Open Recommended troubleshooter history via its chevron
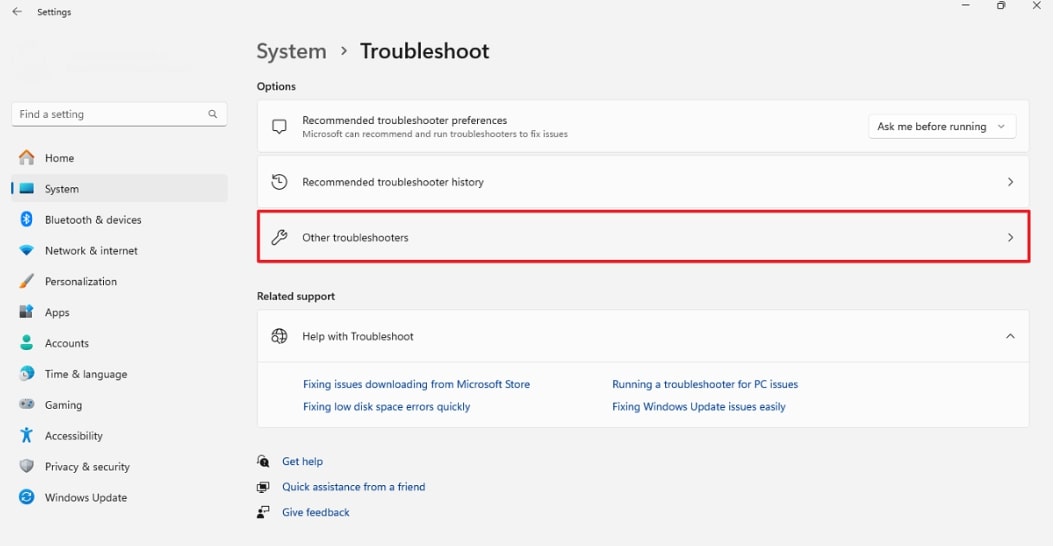 pyautogui.click(x=1010, y=182)
